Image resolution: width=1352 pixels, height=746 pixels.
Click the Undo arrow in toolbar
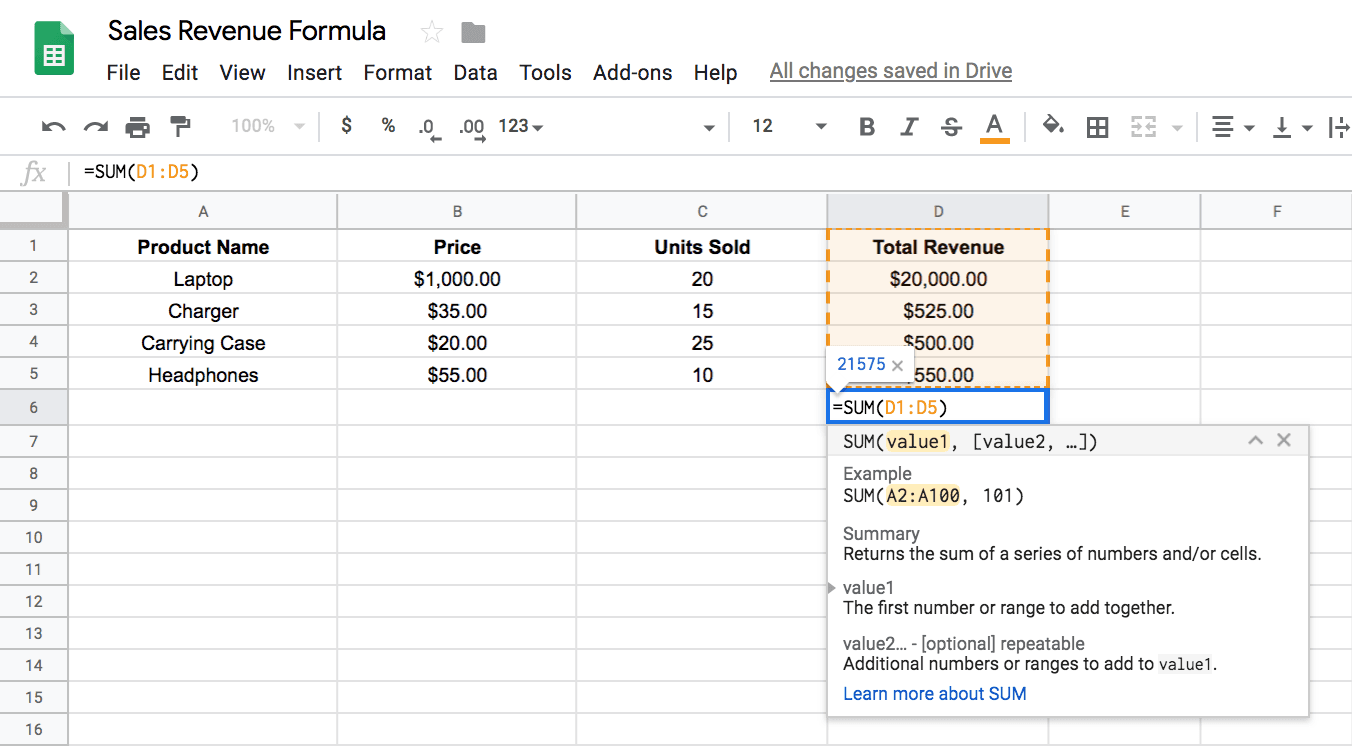coord(54,127)
